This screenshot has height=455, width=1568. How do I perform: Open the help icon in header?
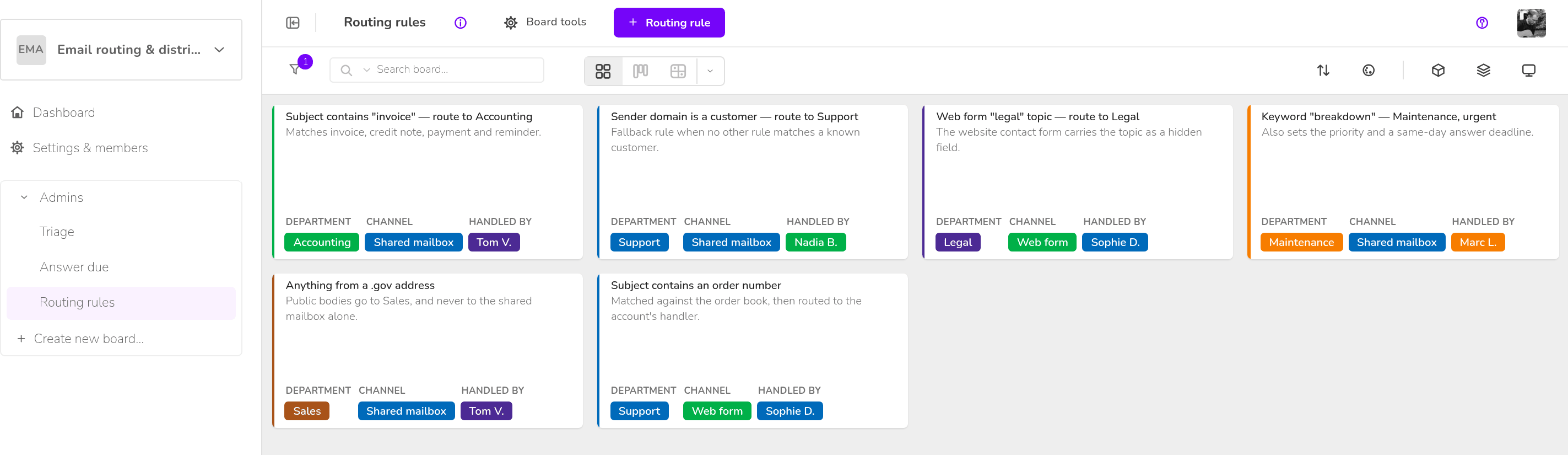tap(1482, 23)
